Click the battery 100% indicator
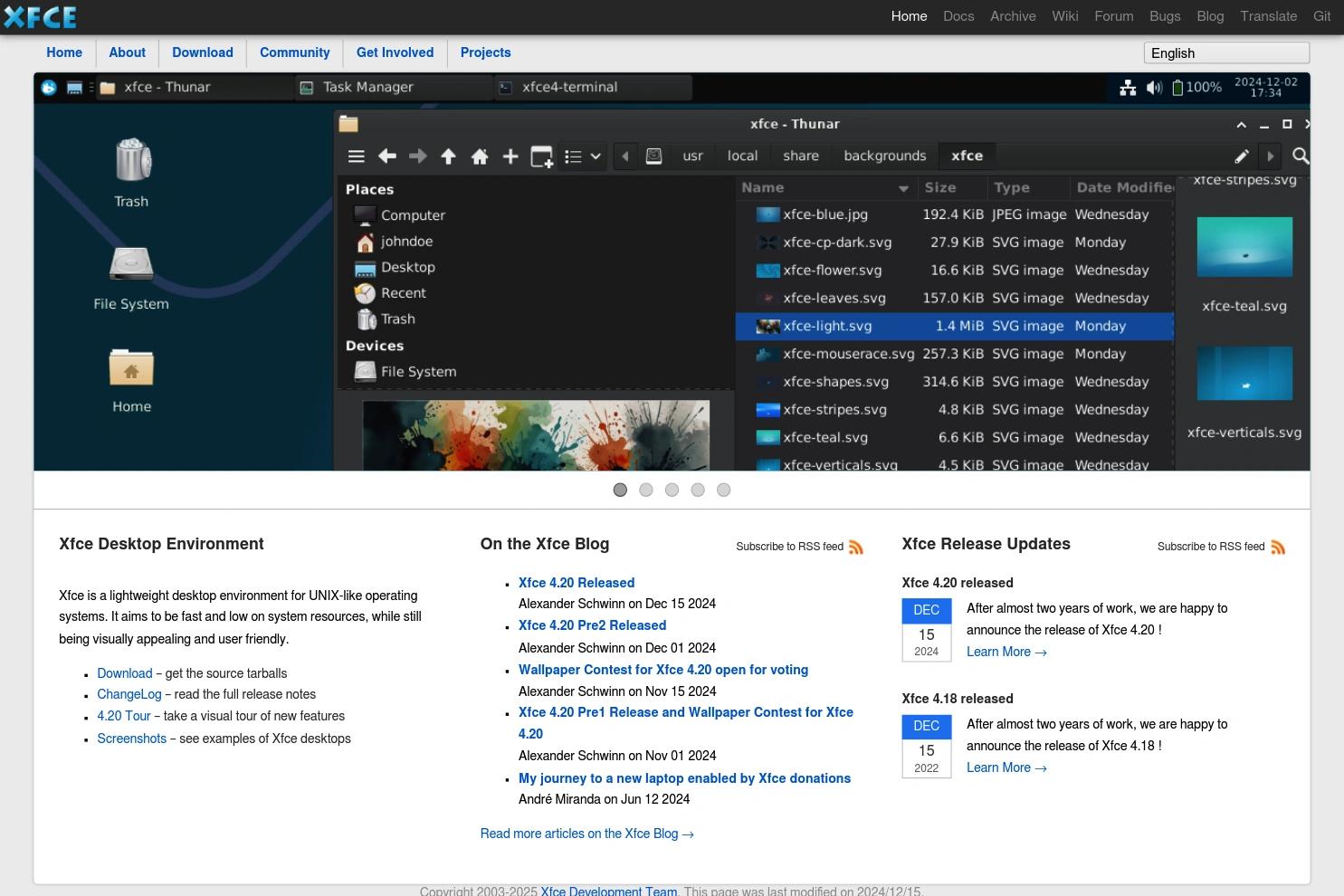 (x=1196, y=87)
